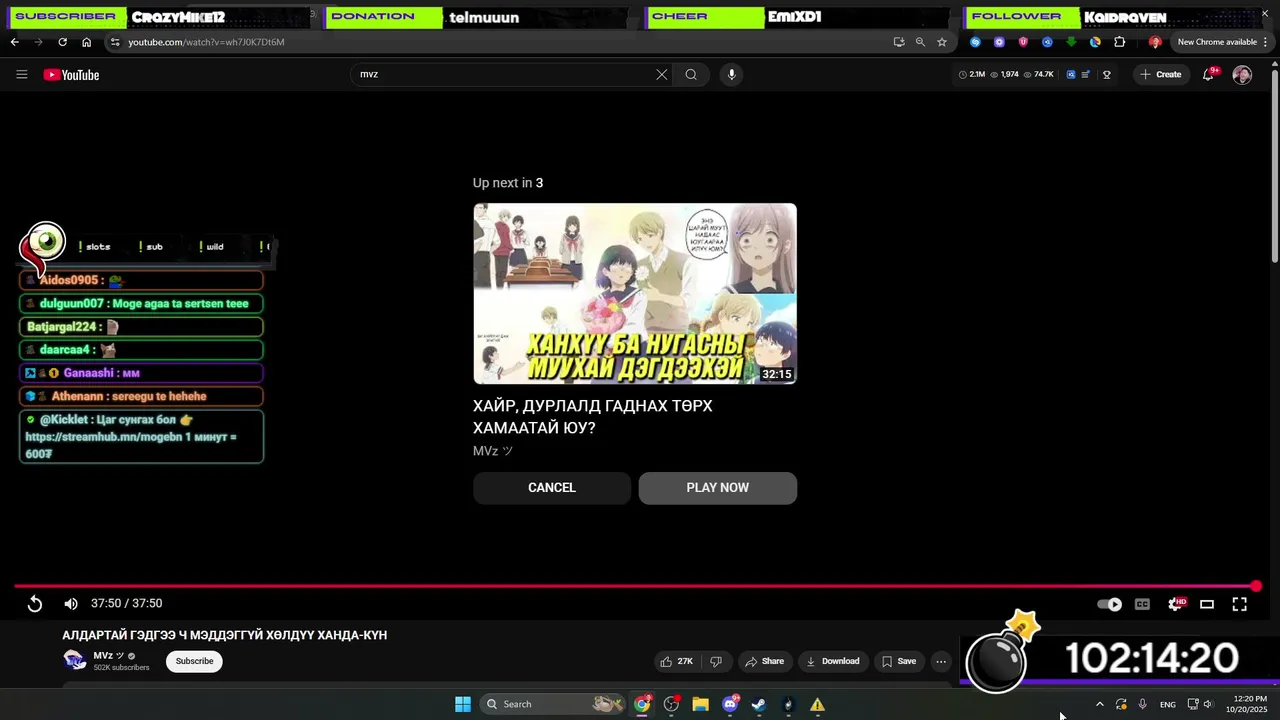Click the ENG language indicator

tap(1167, 705)
